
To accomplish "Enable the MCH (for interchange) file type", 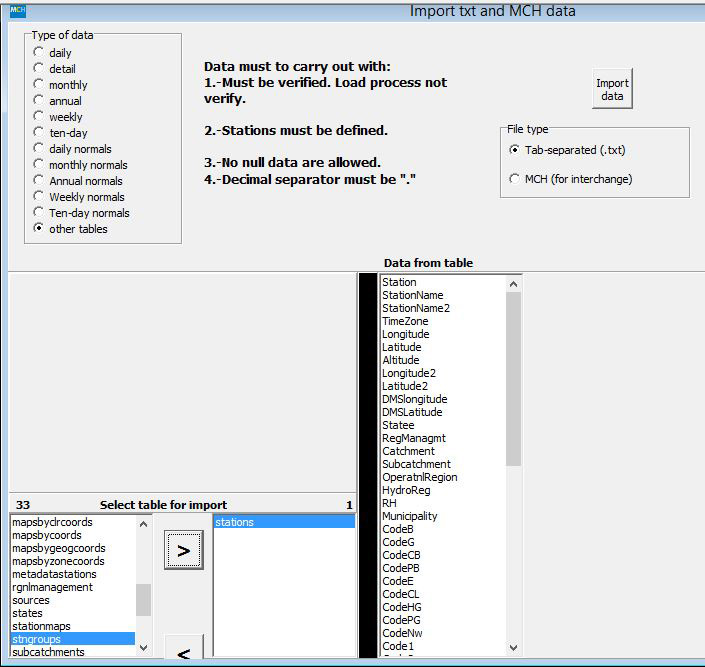I will (x=515, y=179).
